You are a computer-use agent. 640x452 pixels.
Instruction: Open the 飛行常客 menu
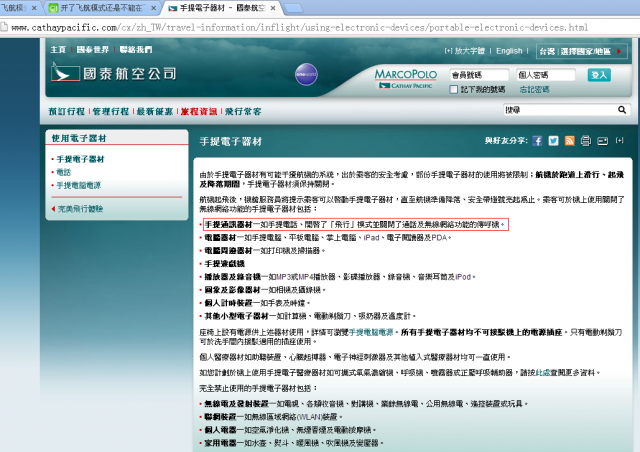243,111
